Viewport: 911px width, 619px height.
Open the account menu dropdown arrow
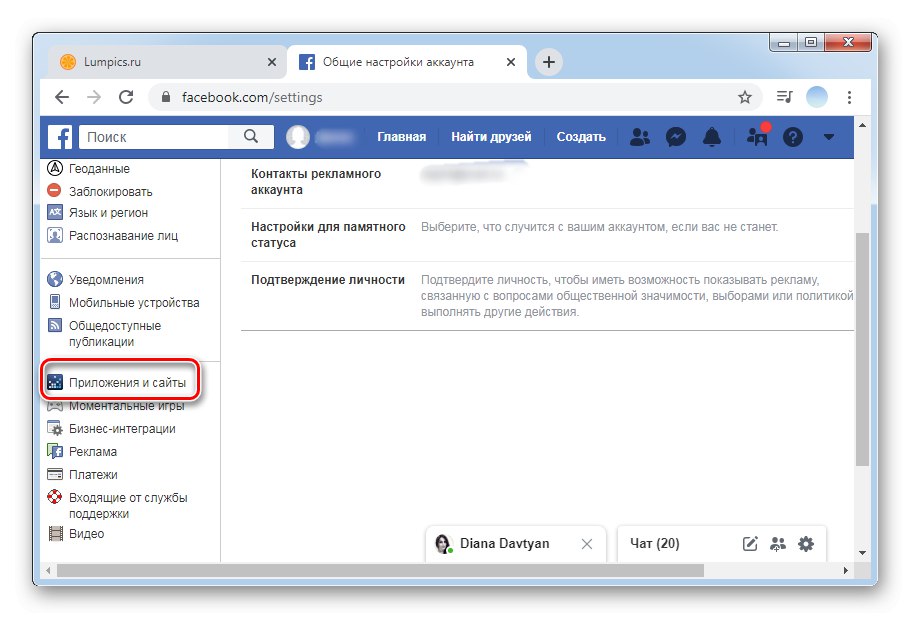[830, 137]
